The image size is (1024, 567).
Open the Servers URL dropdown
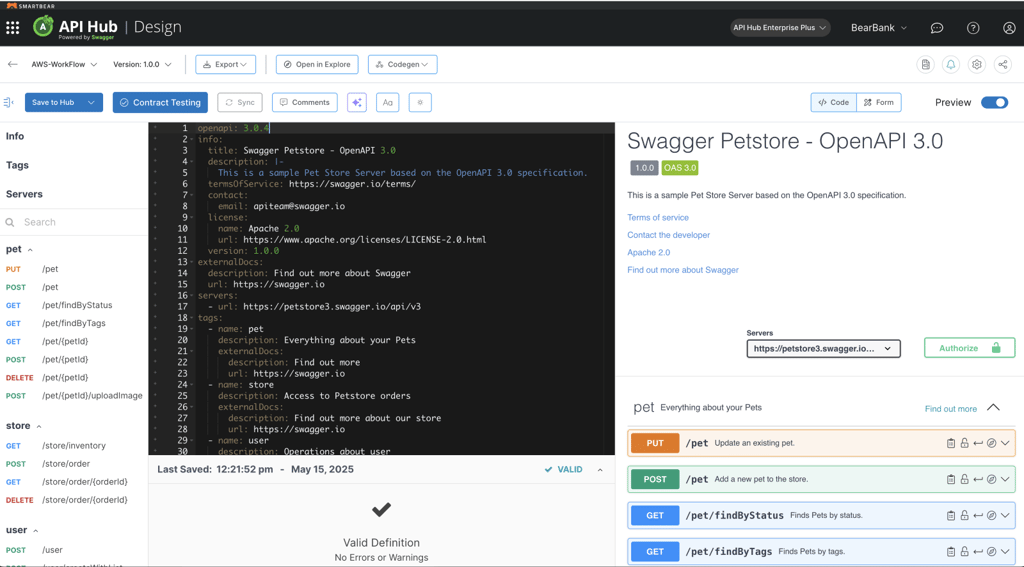[823, 349]
